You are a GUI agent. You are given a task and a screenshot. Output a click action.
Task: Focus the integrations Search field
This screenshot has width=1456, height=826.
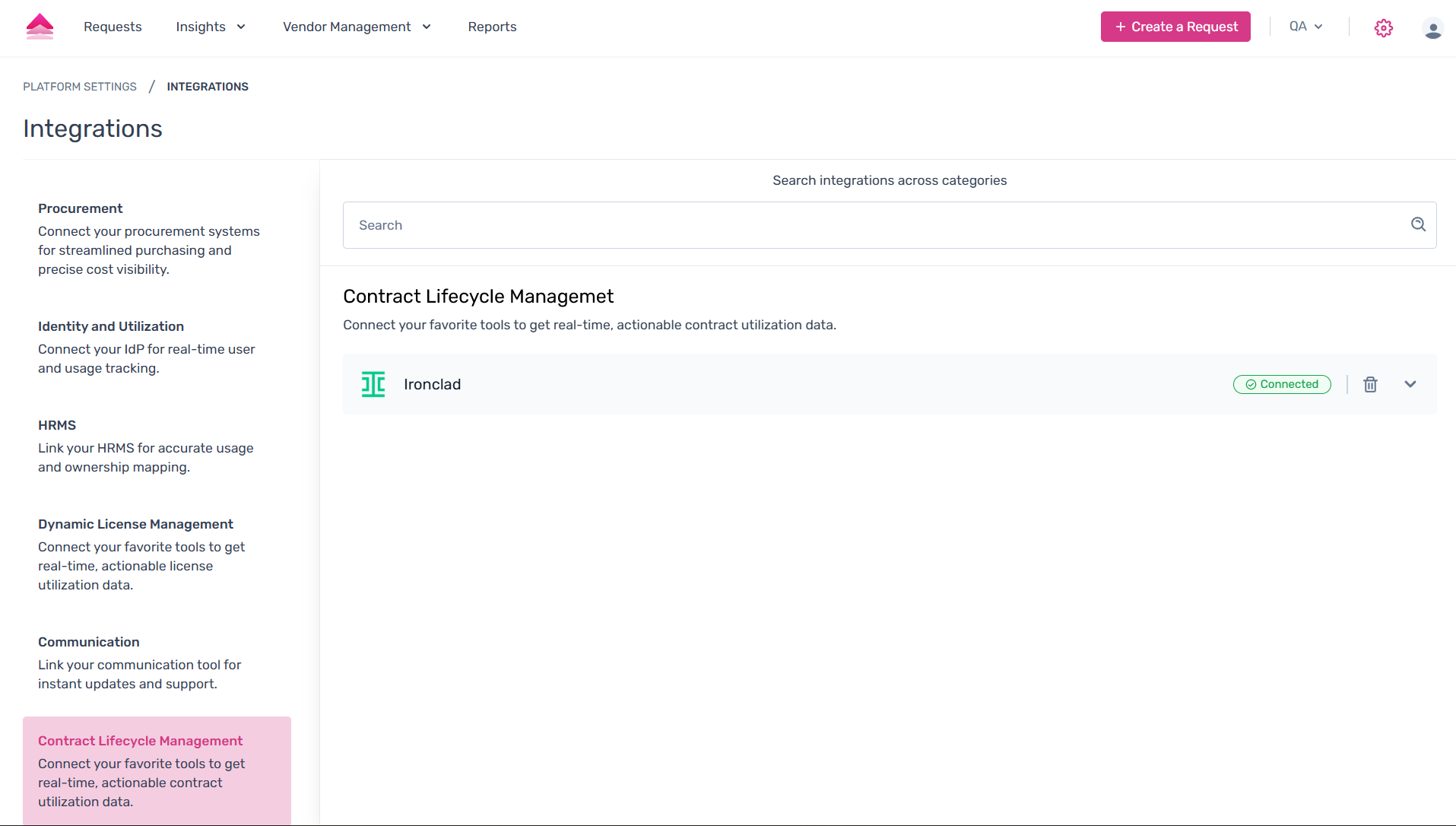[x=874, y=225]
